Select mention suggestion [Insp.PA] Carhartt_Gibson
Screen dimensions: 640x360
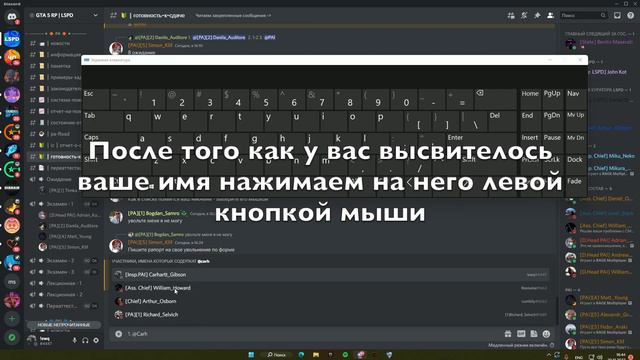[331, 275]
